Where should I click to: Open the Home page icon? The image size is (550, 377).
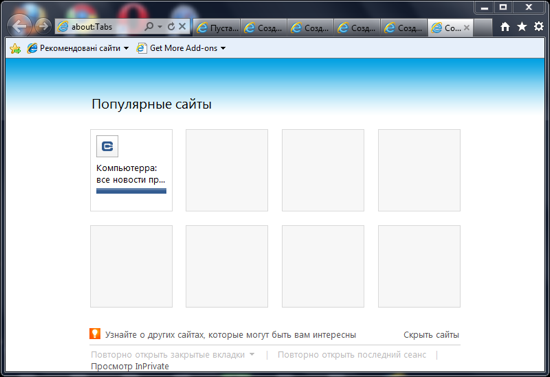[x=505, y=27]
